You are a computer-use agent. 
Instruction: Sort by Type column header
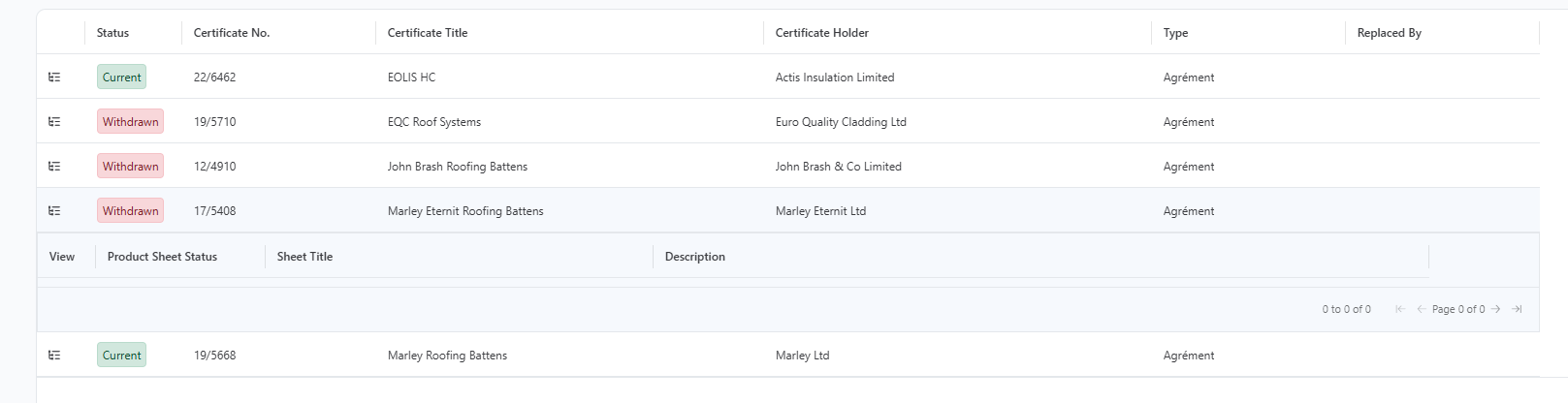[x=1175, y=33]
